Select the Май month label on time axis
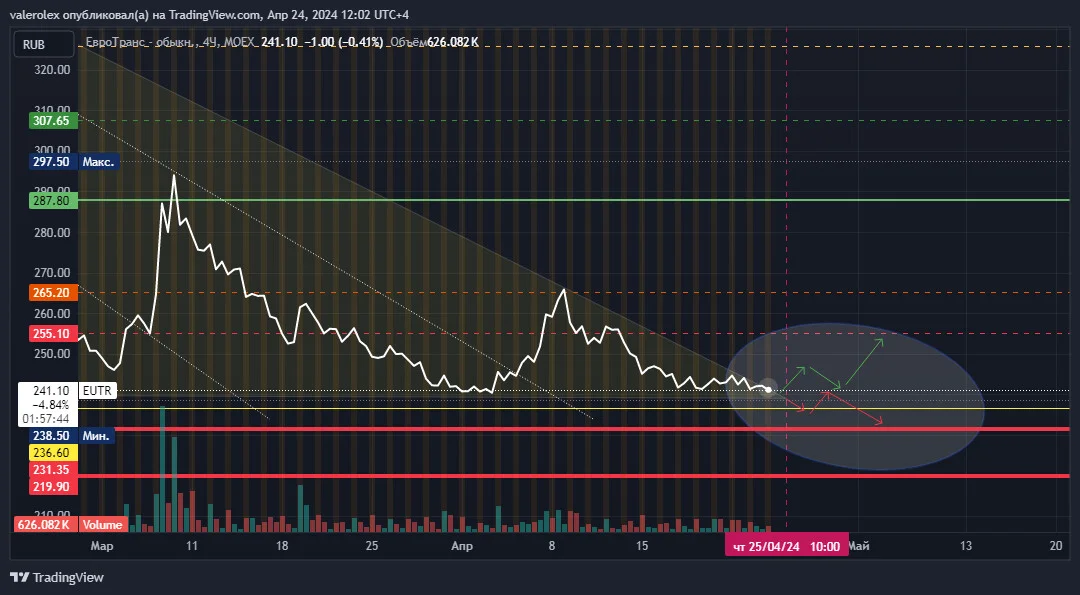 tap(858, 546)
